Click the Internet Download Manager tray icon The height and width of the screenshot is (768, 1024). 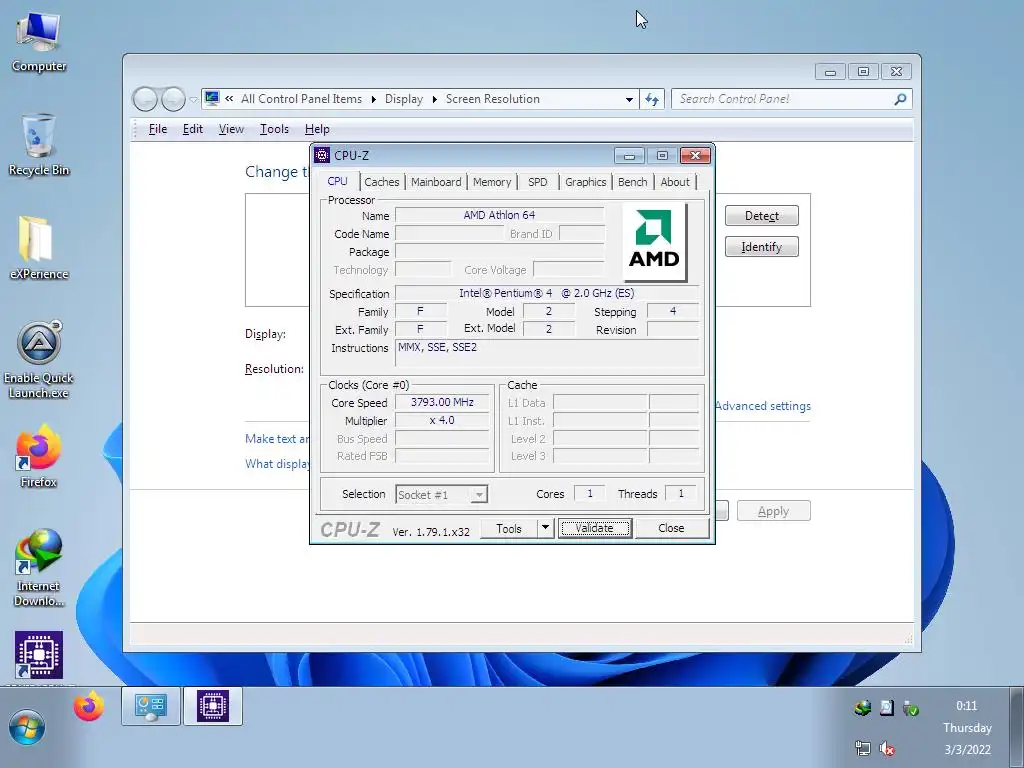point(863,707)
